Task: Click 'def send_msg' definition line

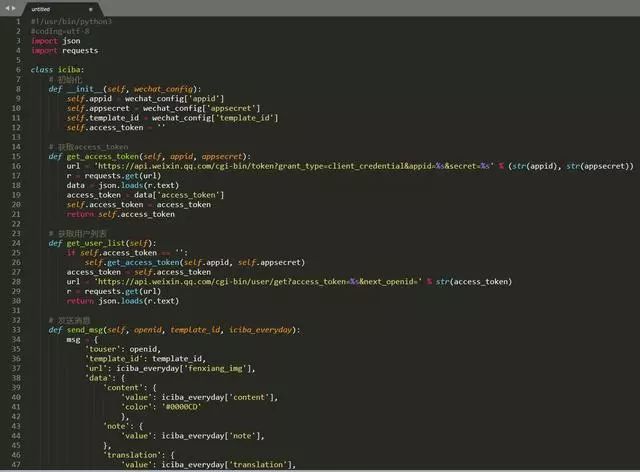Action: (x=174, y=330)
